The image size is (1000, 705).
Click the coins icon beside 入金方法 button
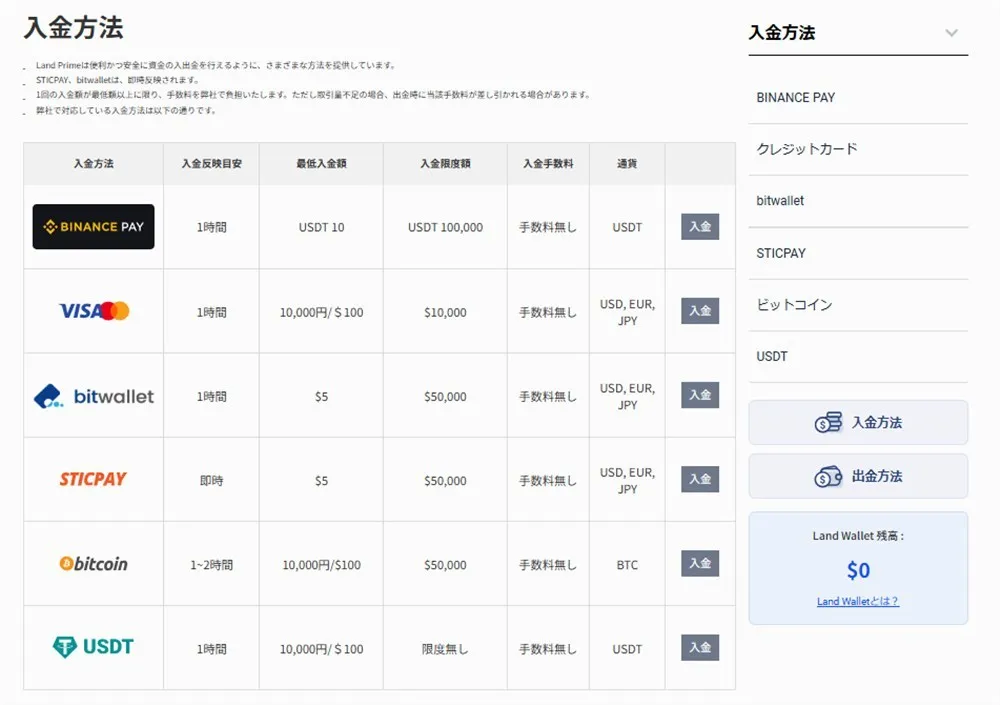pos(828,422)
